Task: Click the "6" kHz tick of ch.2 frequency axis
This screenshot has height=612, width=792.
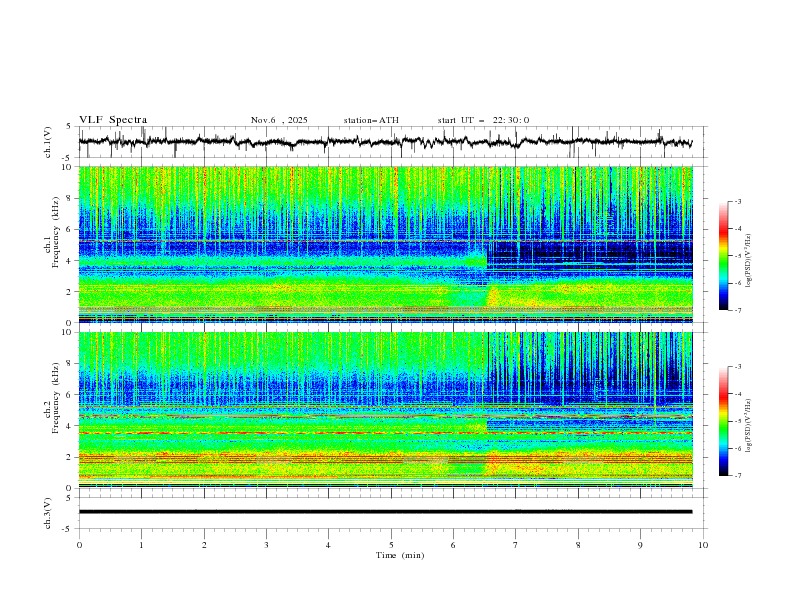Action: point(70,395)
